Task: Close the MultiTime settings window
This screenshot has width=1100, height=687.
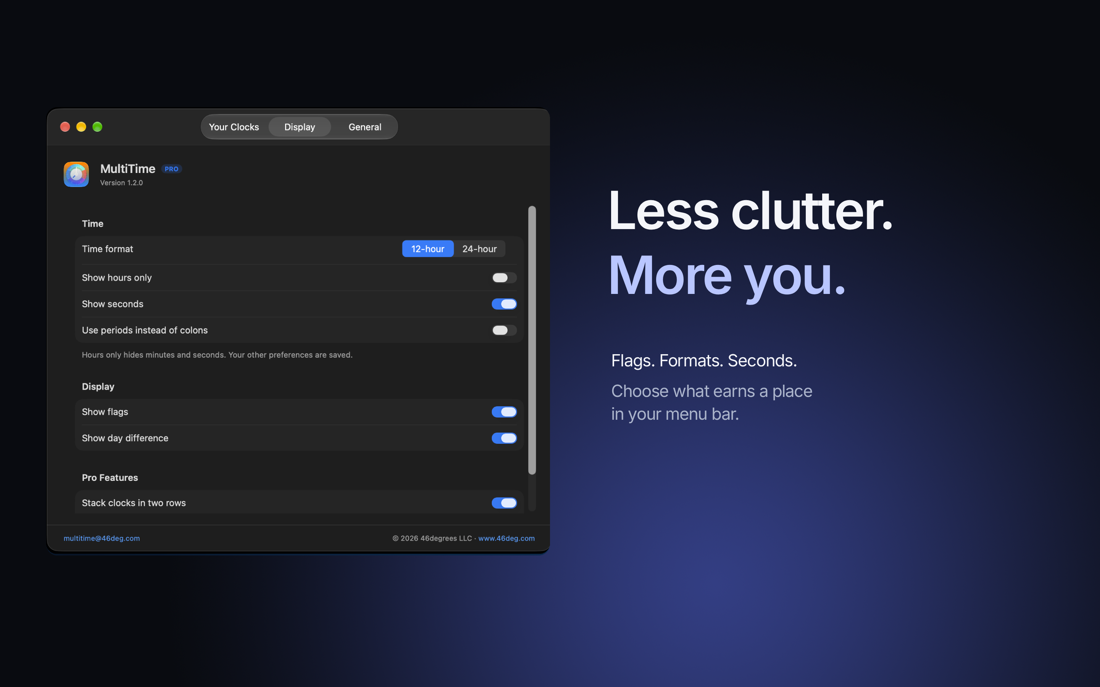Action: 65,127
